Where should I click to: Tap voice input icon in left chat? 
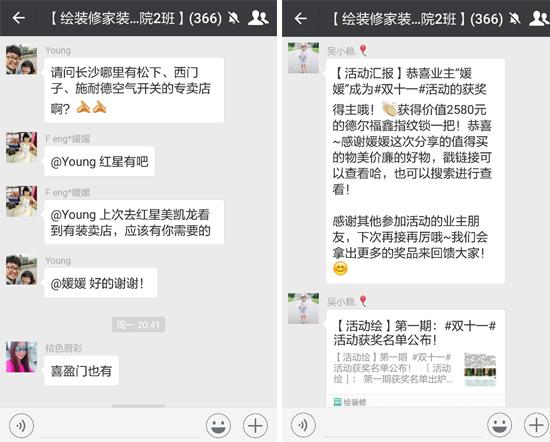point(22,426)
